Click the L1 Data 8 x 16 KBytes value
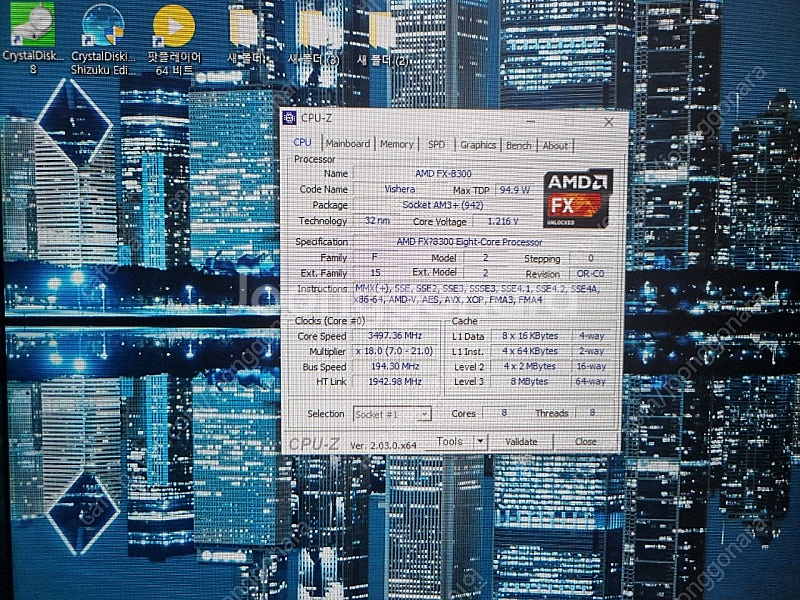This screenshot has width=800, height=600. click(x=530, y=336)
